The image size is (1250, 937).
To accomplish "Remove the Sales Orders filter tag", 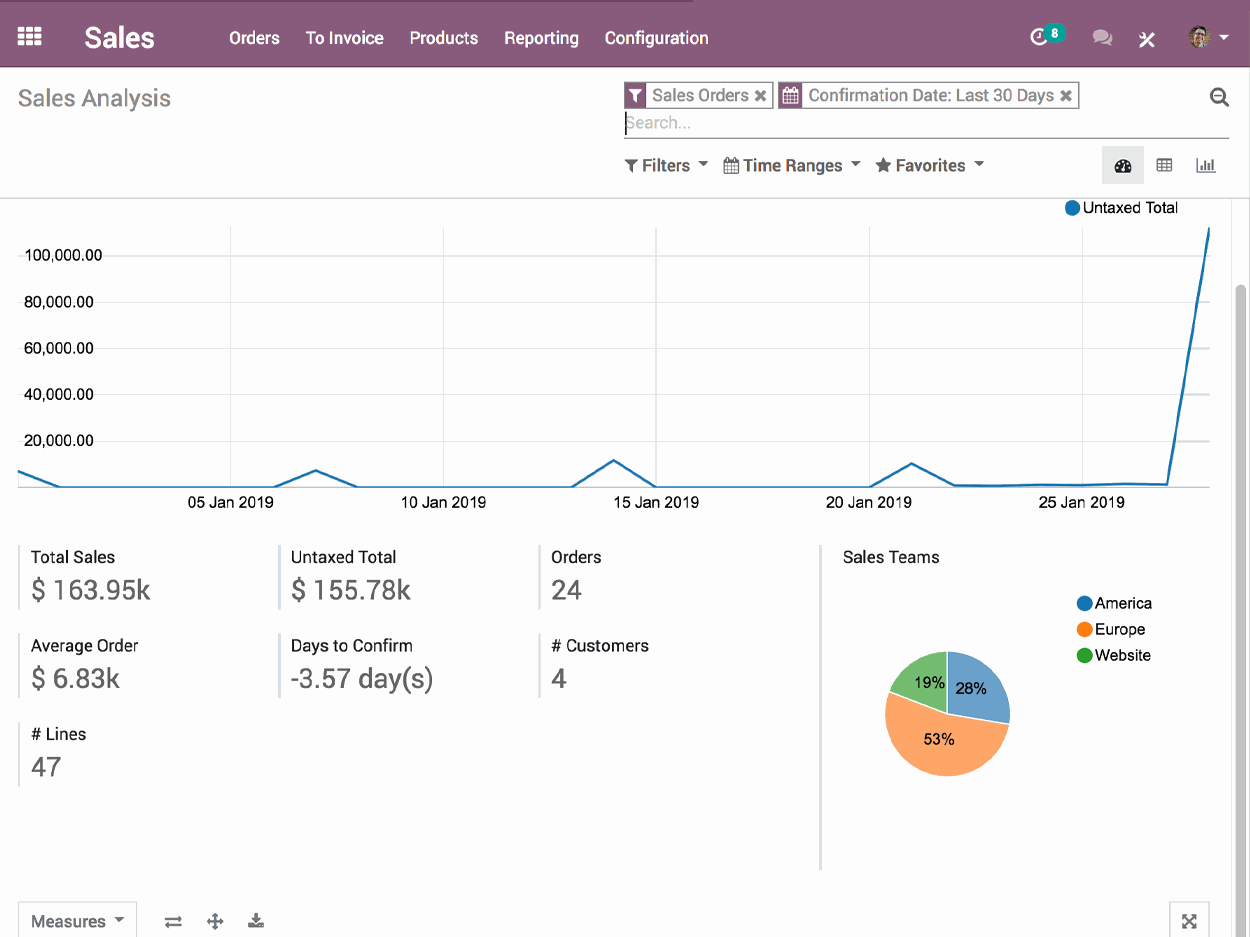I will coord(761,96).
